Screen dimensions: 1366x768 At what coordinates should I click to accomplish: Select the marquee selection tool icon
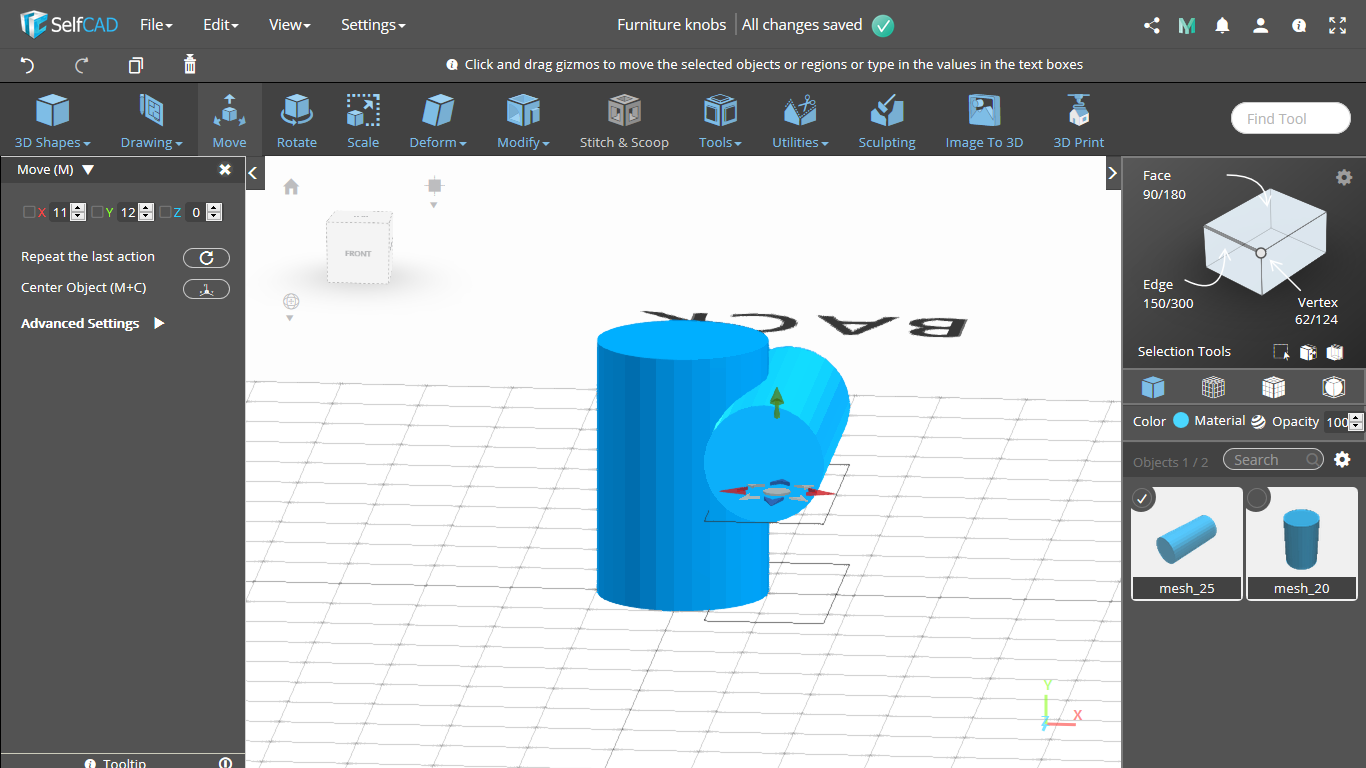(1281, 352)
